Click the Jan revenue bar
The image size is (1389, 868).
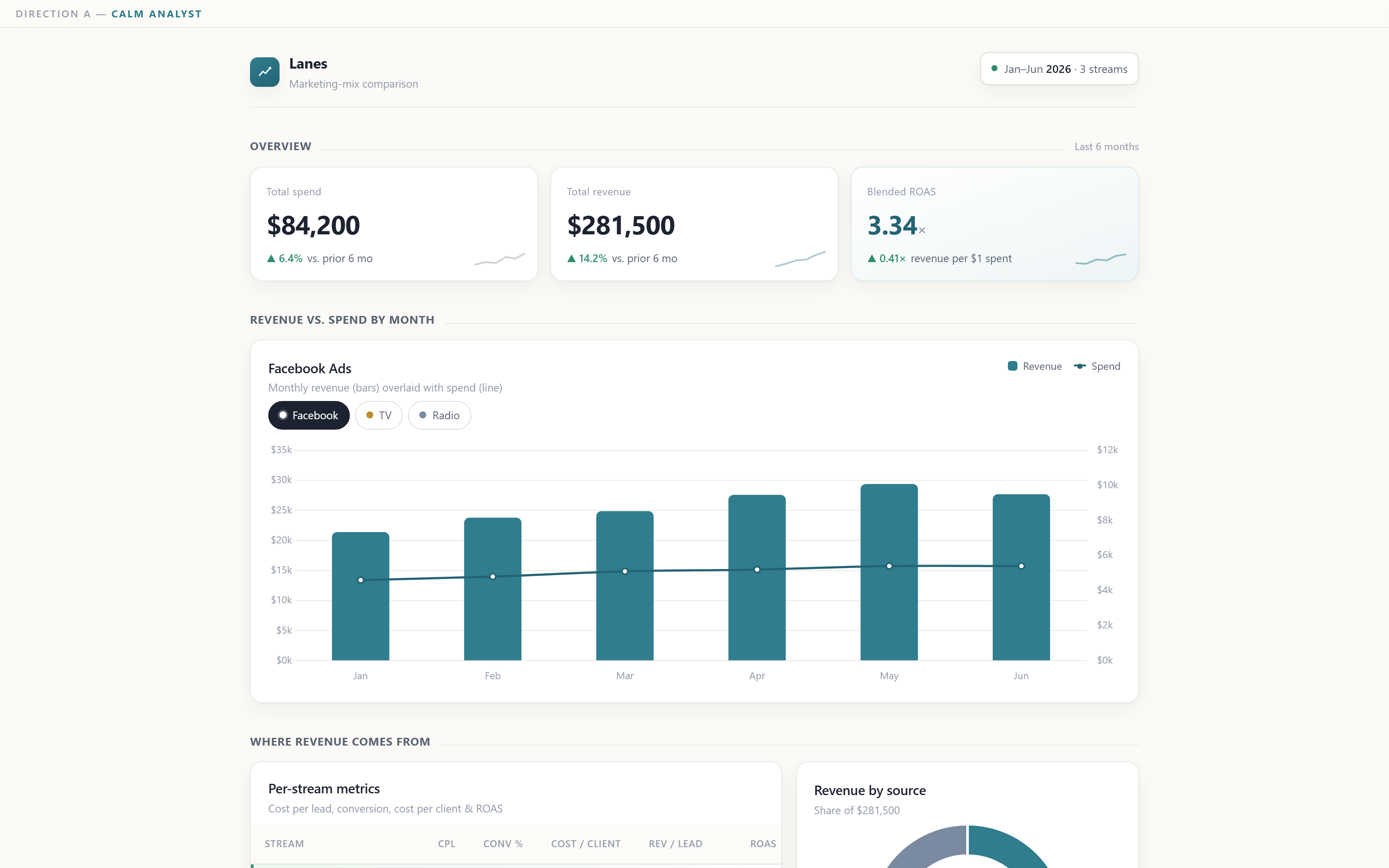coord(360,596)
